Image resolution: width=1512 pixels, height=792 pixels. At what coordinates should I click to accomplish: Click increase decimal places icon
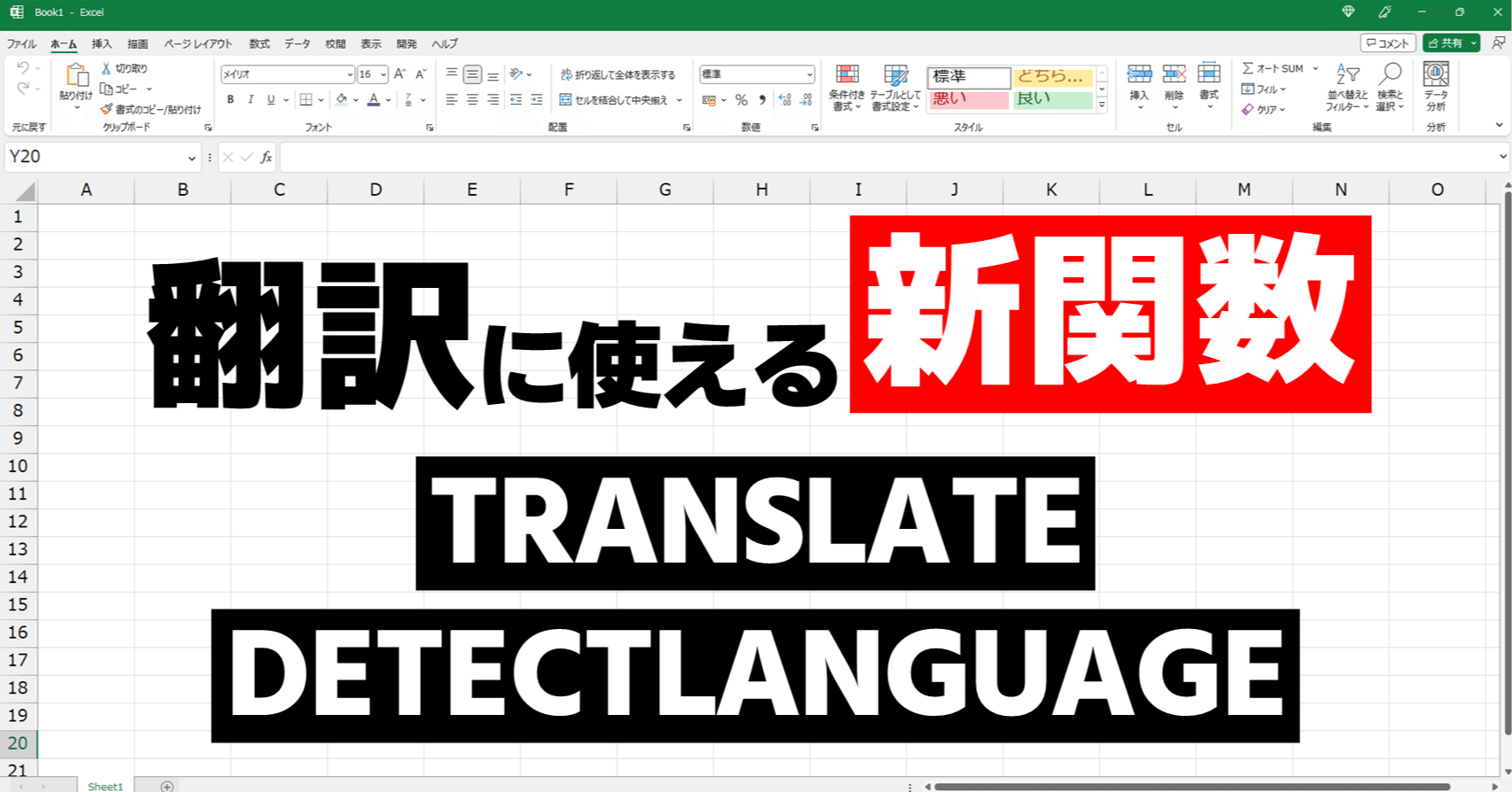coord(785,100)
